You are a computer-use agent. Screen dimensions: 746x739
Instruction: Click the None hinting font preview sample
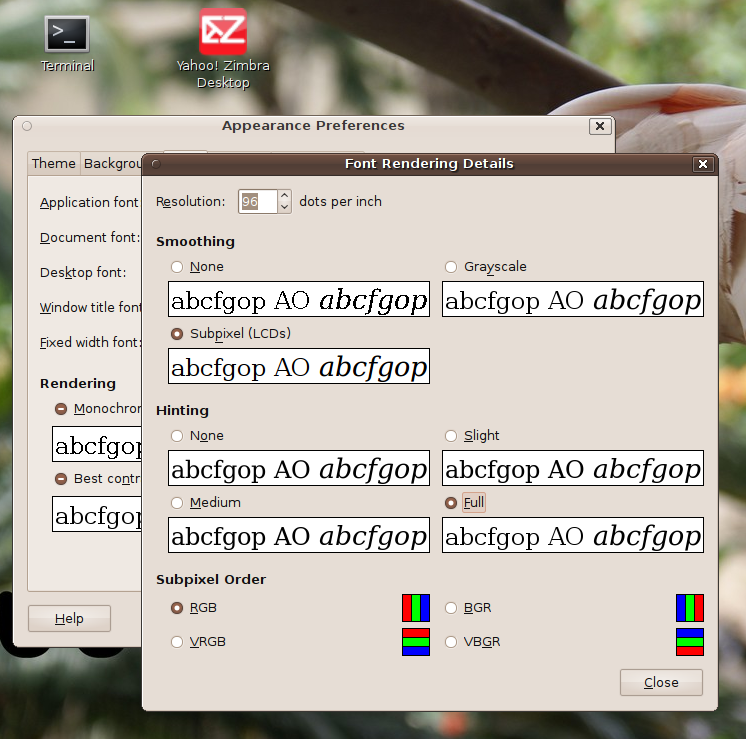tap(299, 468)
